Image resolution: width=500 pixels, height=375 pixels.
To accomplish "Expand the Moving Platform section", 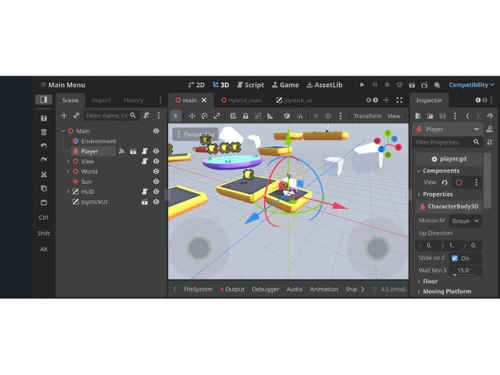I will point(419,291).
